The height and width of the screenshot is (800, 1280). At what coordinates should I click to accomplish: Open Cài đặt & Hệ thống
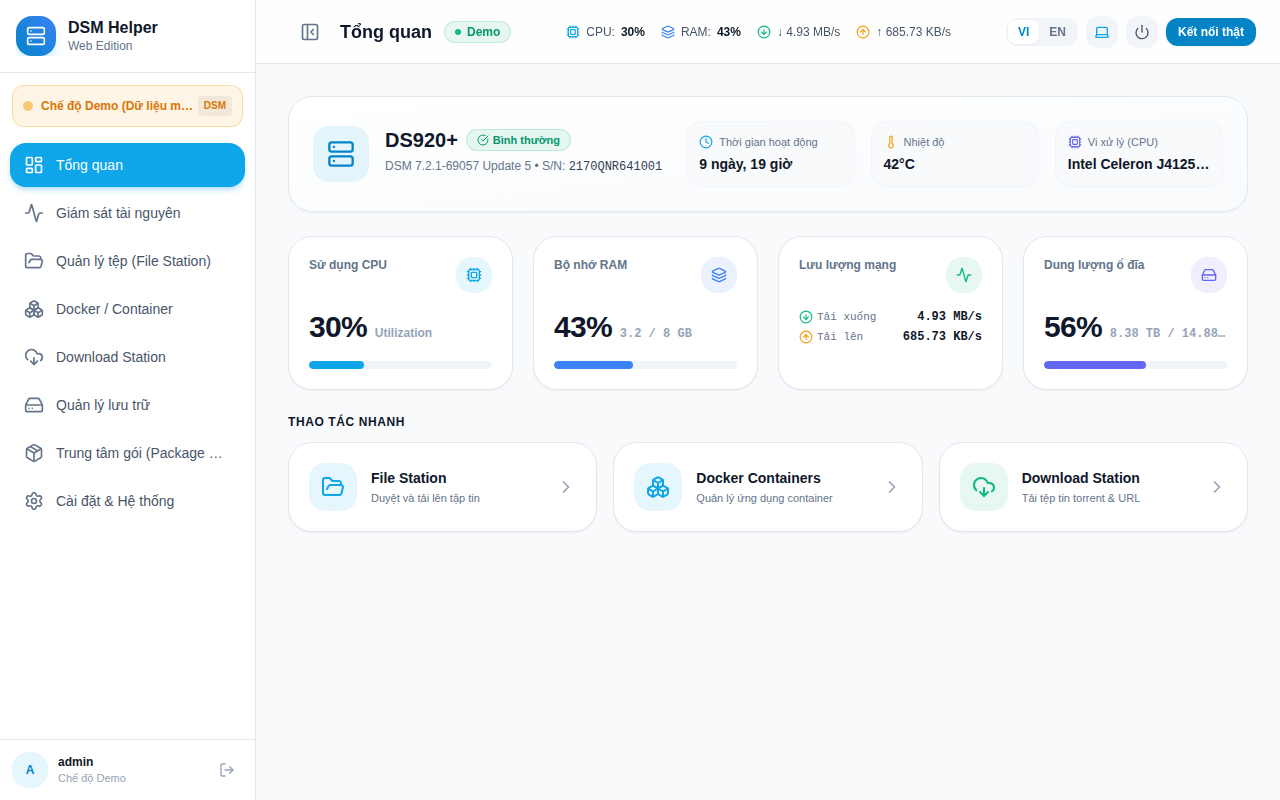pyautogui.click(x=127, y=501)
